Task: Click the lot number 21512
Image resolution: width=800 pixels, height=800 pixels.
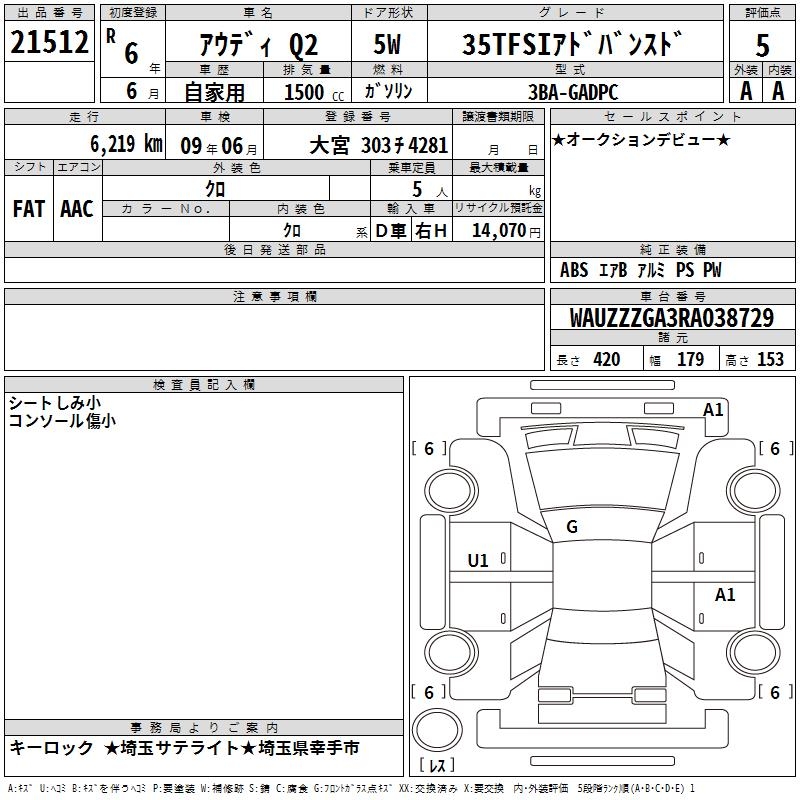Action: 49,42
